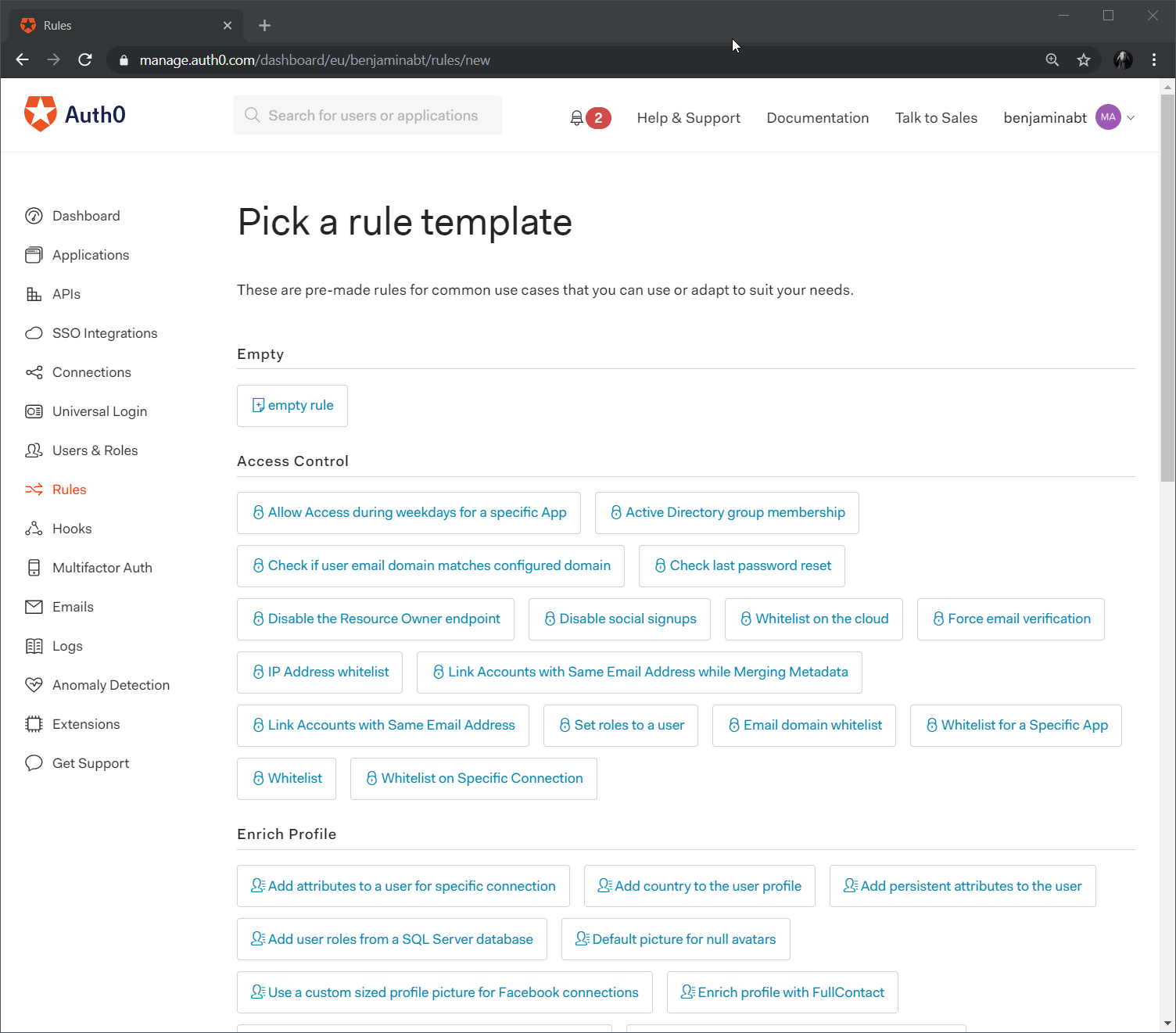Open the Auth0 Dashboard from sidebar
1176x1033 pixels.
tap(86, 216)
